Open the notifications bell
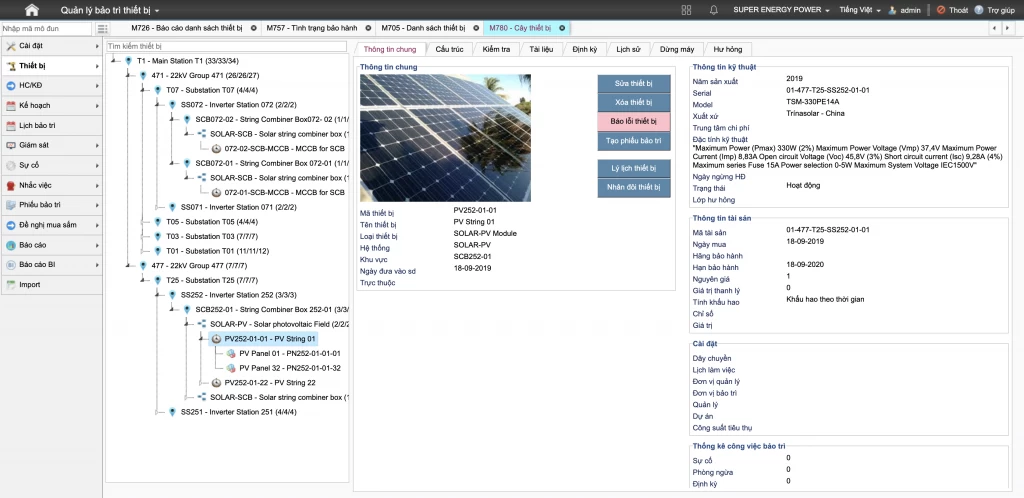1024x498 pixels. point(714,10)
